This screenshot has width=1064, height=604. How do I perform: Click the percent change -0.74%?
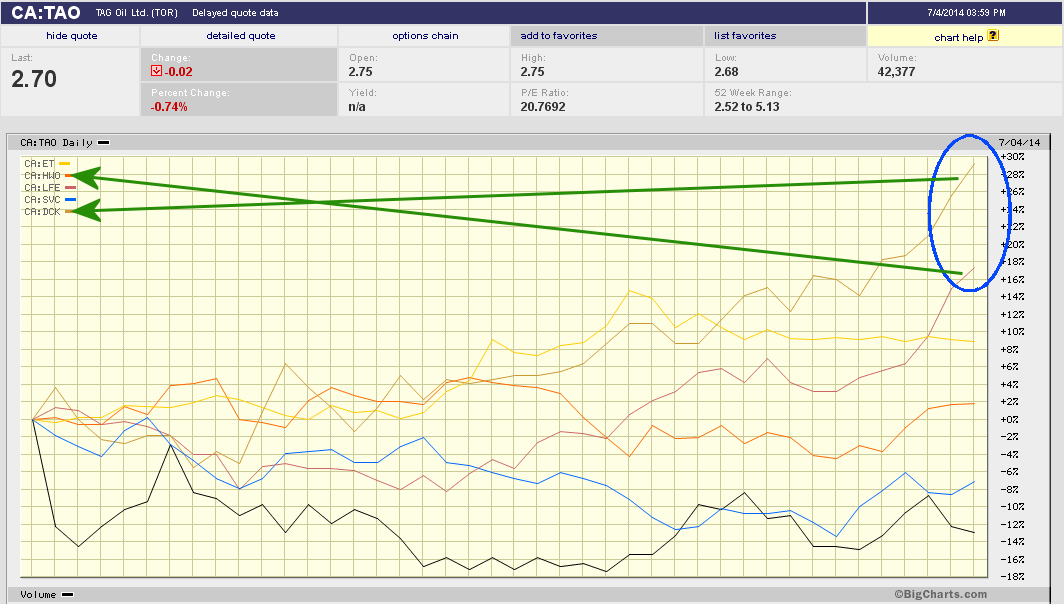pos(169,107)
